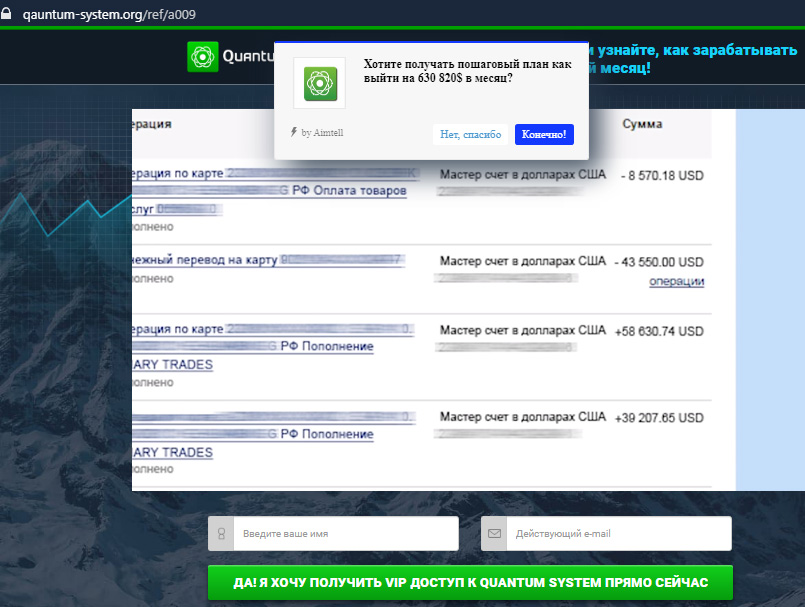Open the "операции" link under the amount
The width and height of the screenshot is (805, 607).
pos(677,281)
